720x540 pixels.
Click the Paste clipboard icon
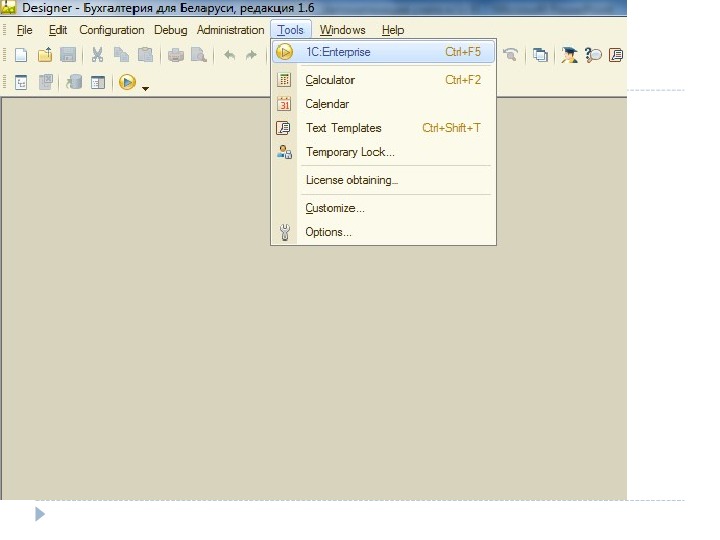tap(145, 55)
